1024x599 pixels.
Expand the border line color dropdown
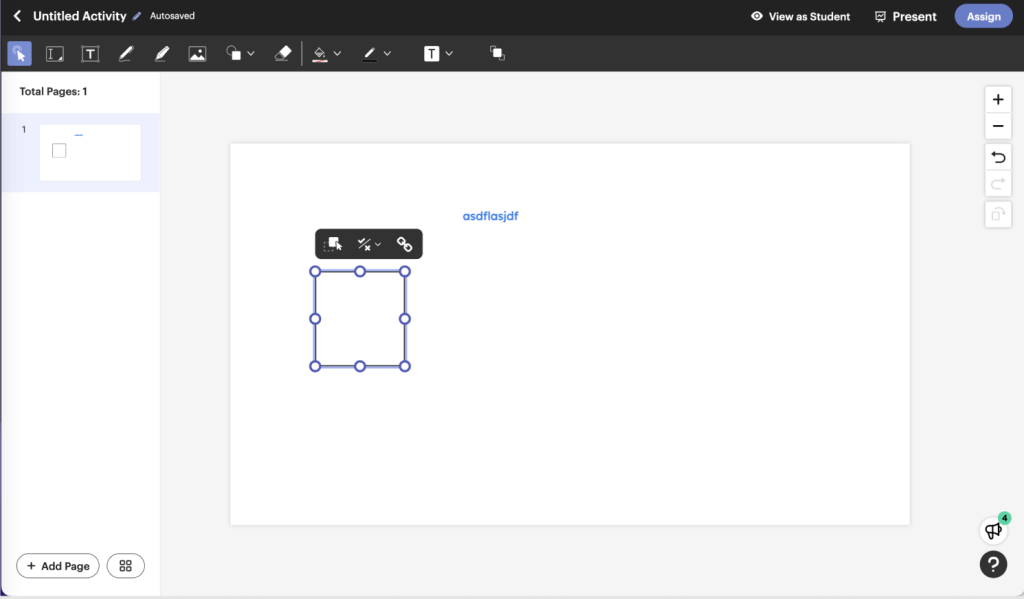coord(377,54)
